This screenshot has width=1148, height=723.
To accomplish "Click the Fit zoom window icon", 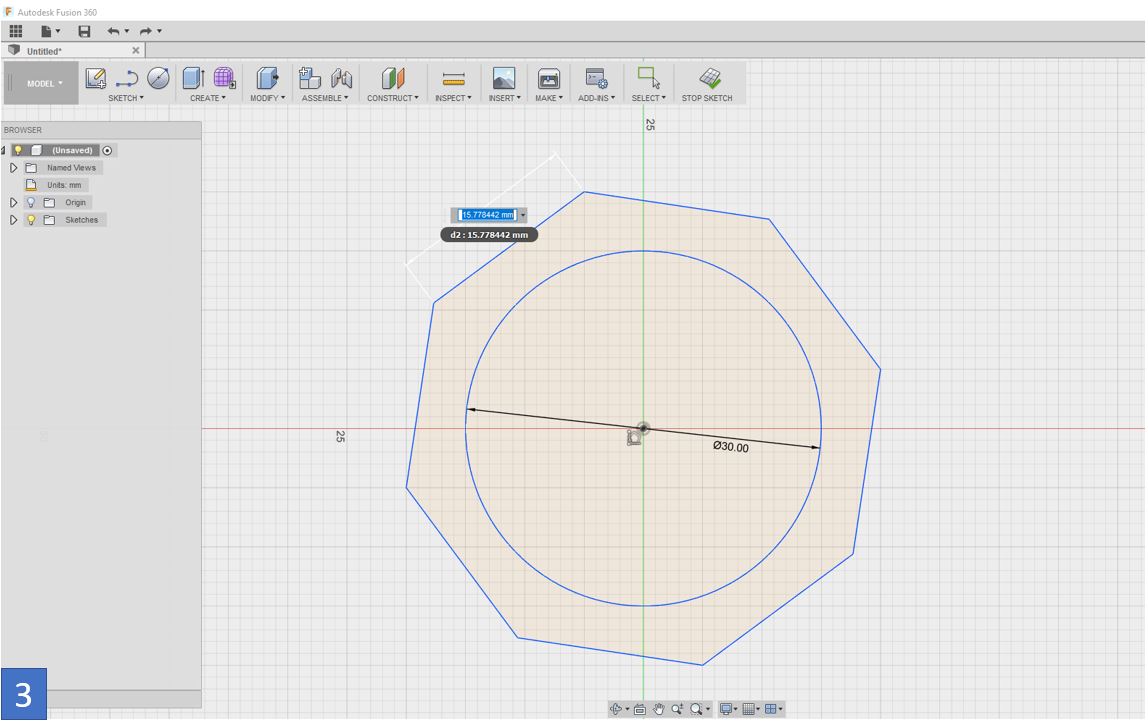I will pyautogui.click(x=696, y=708).
